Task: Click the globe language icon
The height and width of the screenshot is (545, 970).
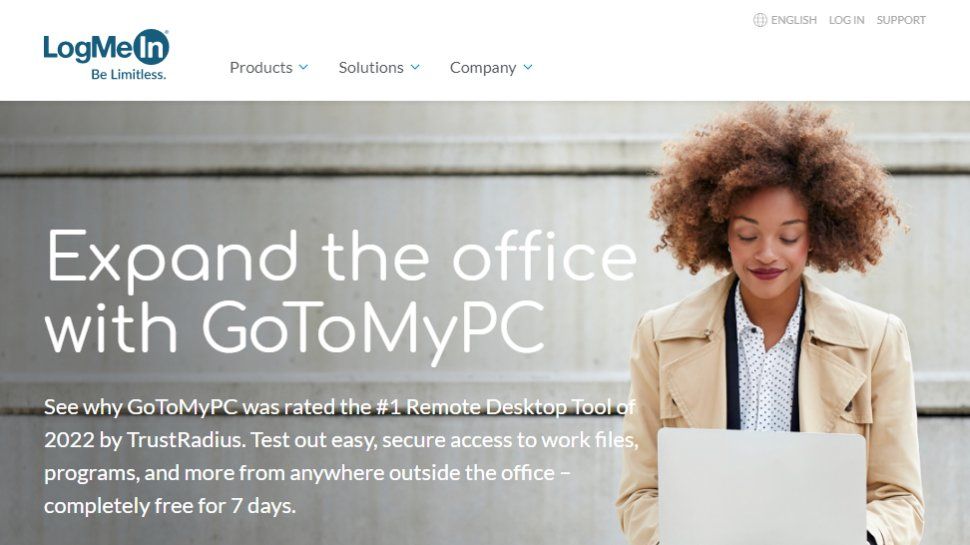Action: click(x=760, y=20)
